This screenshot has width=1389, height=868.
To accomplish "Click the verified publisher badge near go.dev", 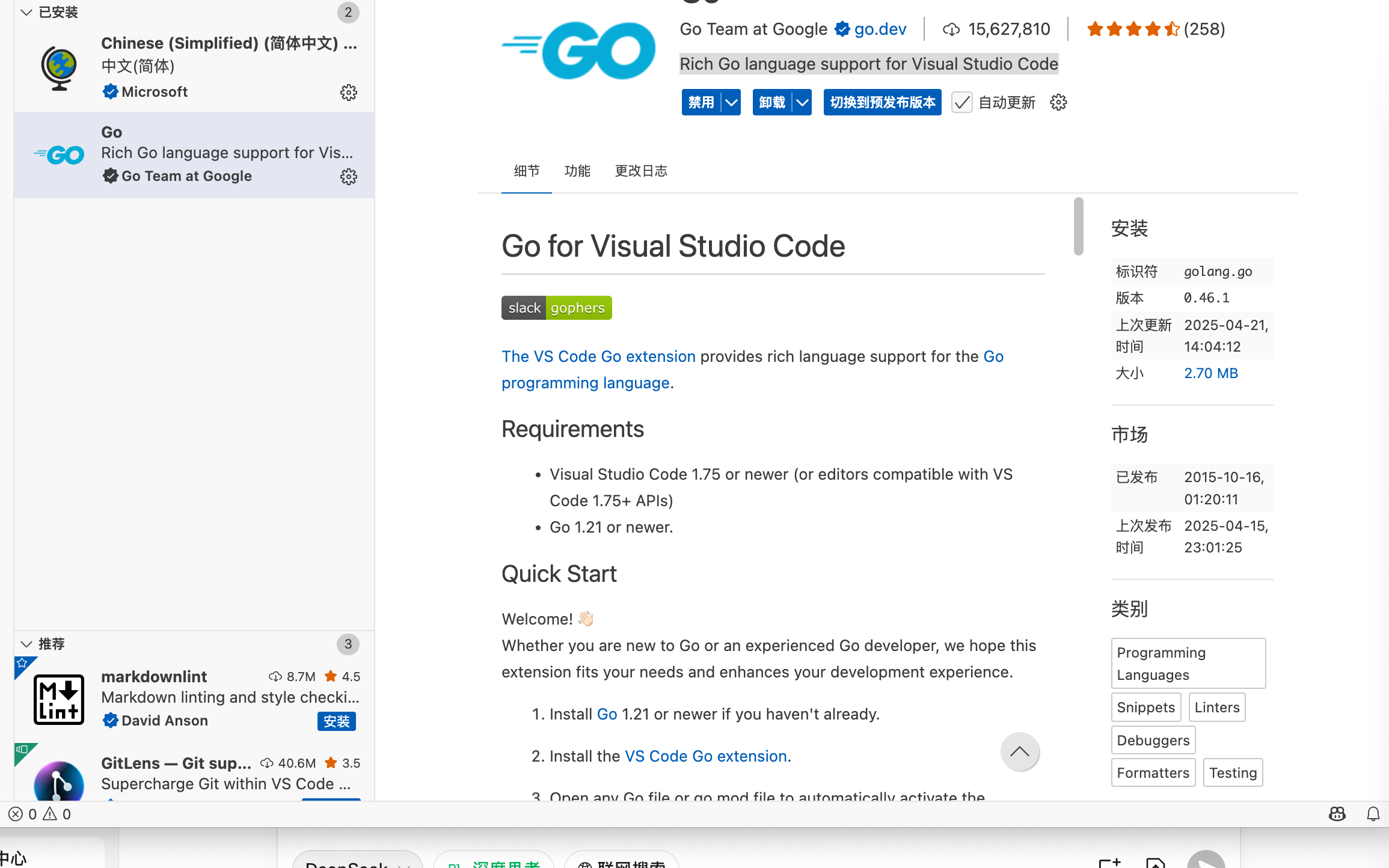I will pyautogui.click(x=842, y=29).
